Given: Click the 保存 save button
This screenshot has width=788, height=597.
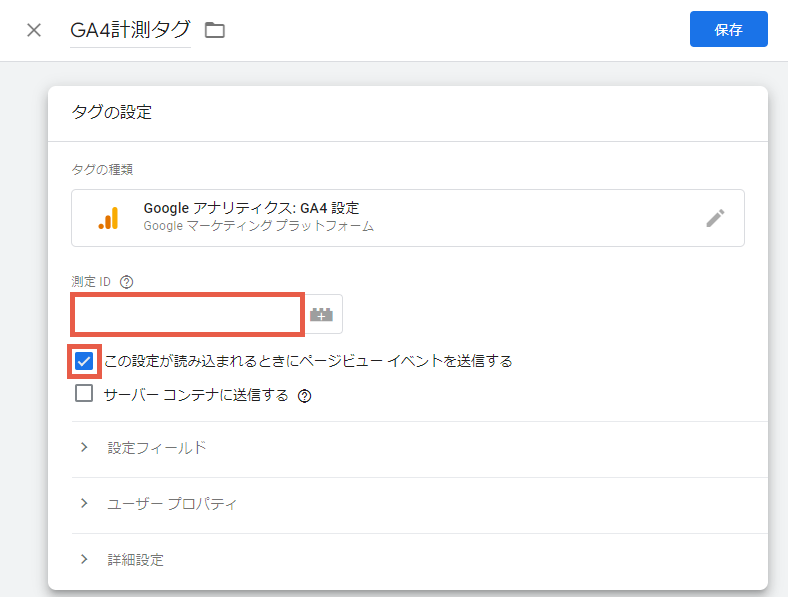Looking at the screenshot, I should coord(728,29).
